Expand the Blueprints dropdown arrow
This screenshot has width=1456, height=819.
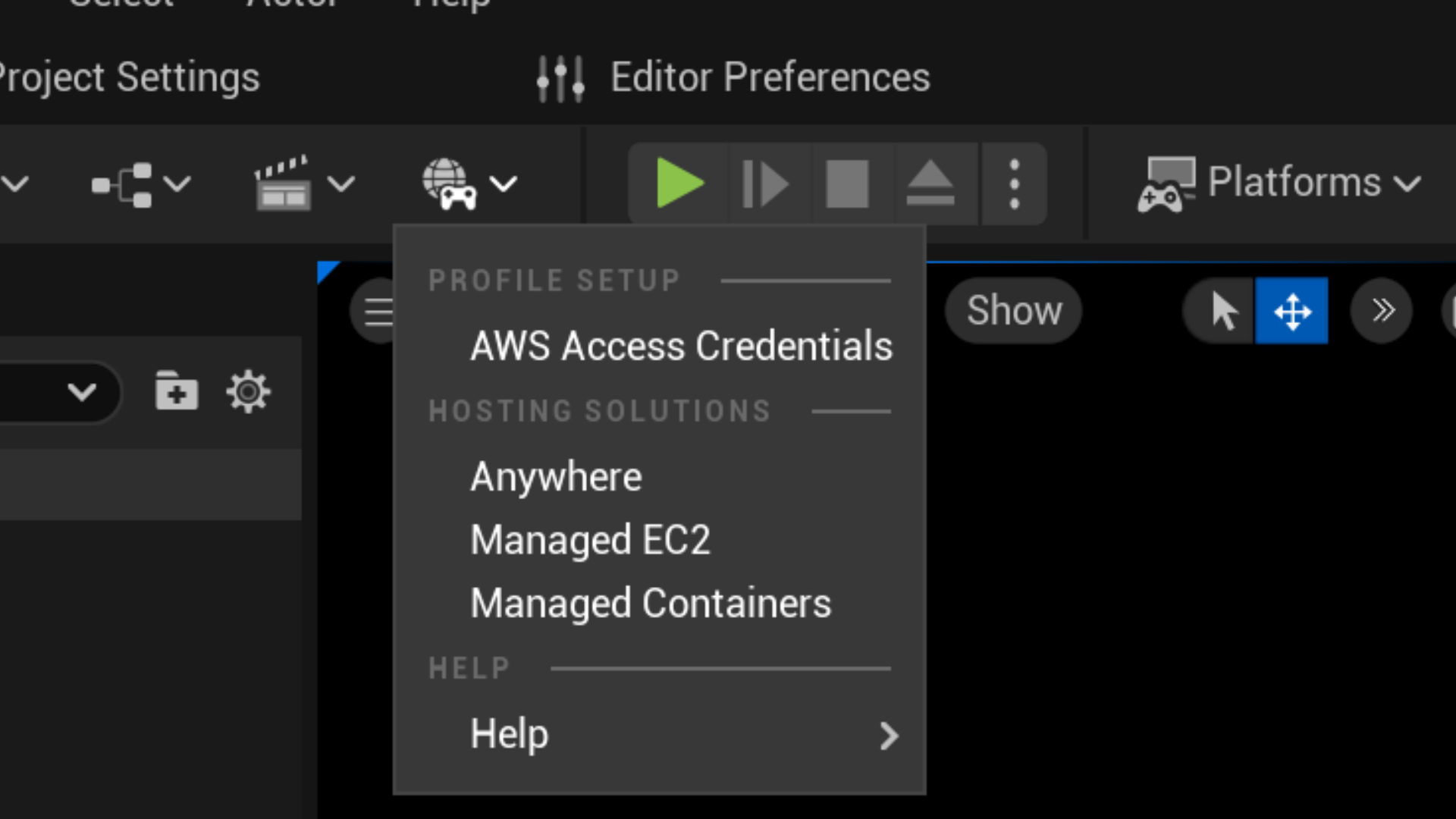click(x=177, y=184)
